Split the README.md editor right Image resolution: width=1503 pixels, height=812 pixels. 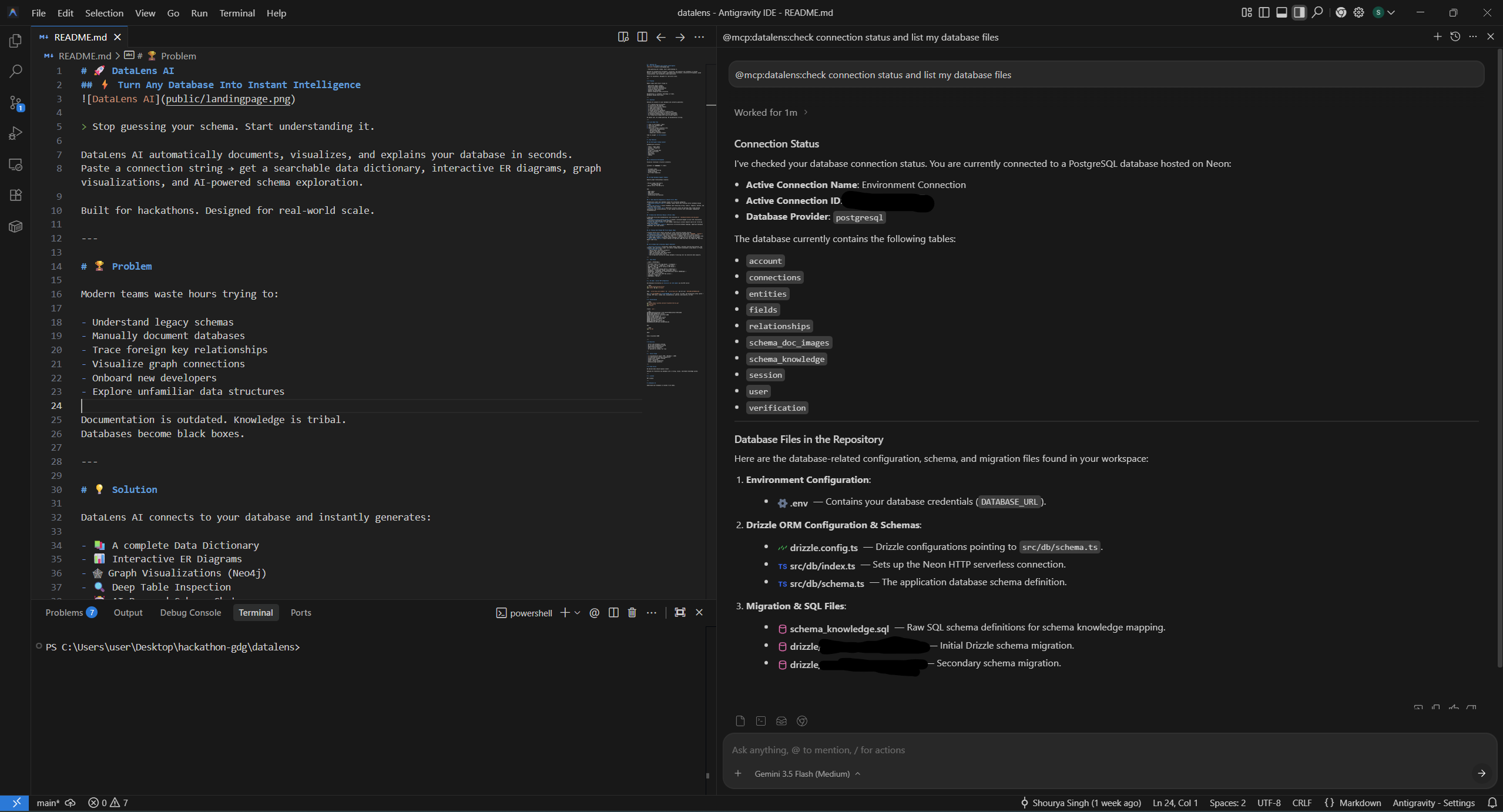click(642, 37)
